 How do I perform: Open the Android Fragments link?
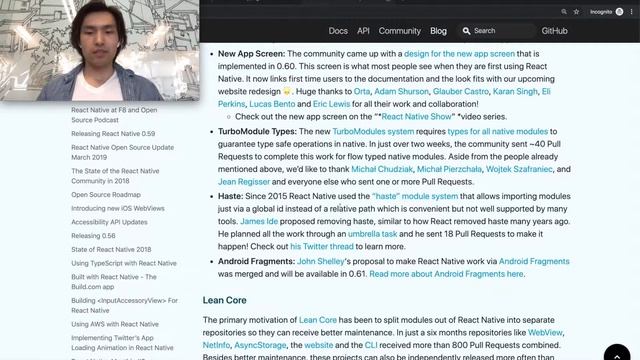click(x=534, y=261)
